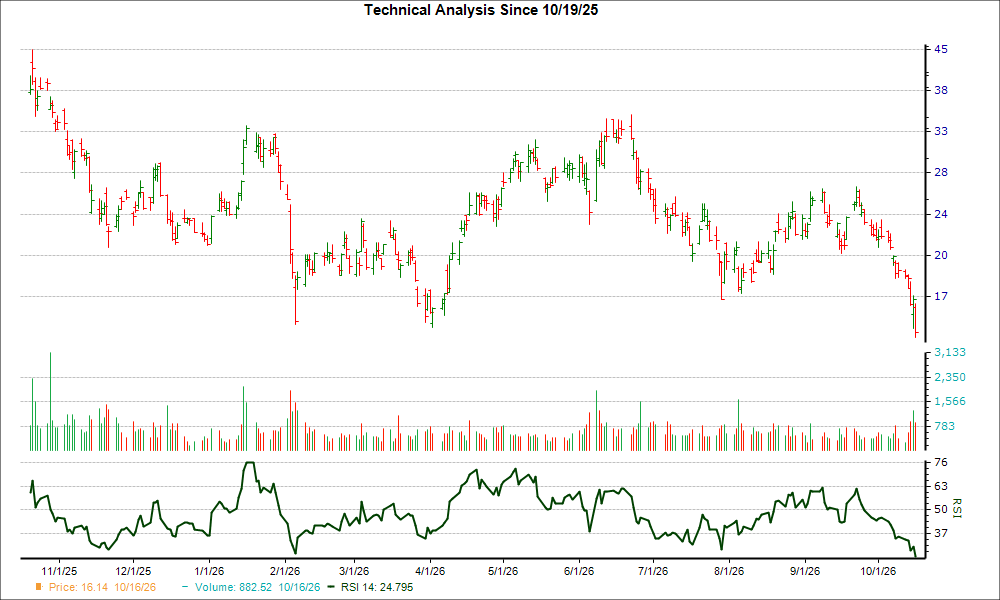
Task: Click the price axis label 45
Action: (941, 49)
